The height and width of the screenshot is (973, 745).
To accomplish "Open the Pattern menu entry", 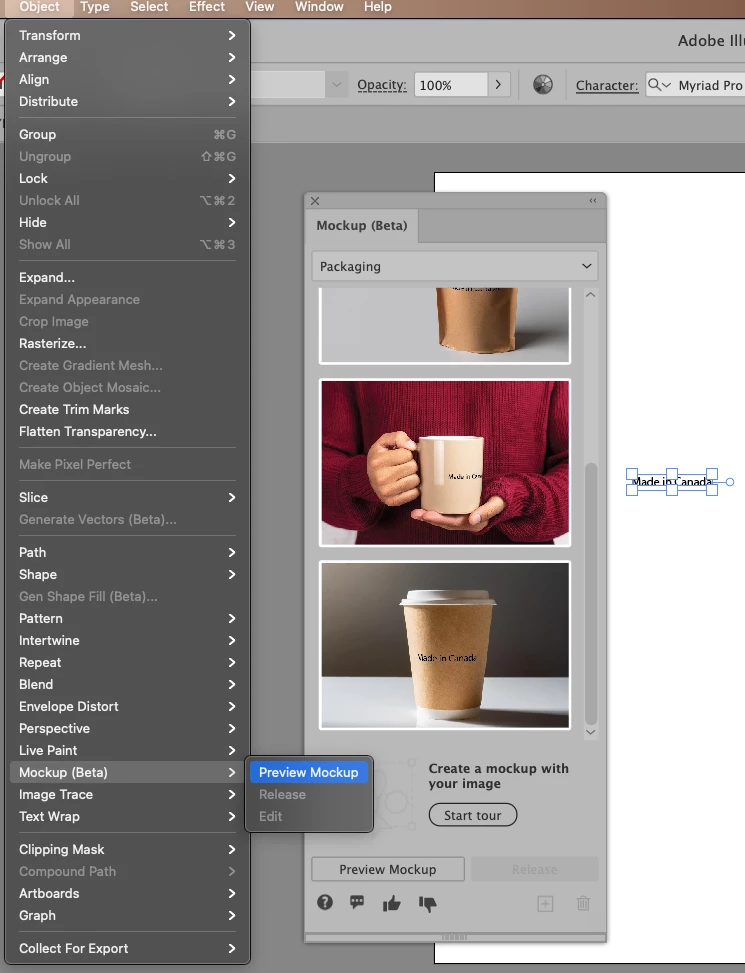I will [x=127, y=619].
